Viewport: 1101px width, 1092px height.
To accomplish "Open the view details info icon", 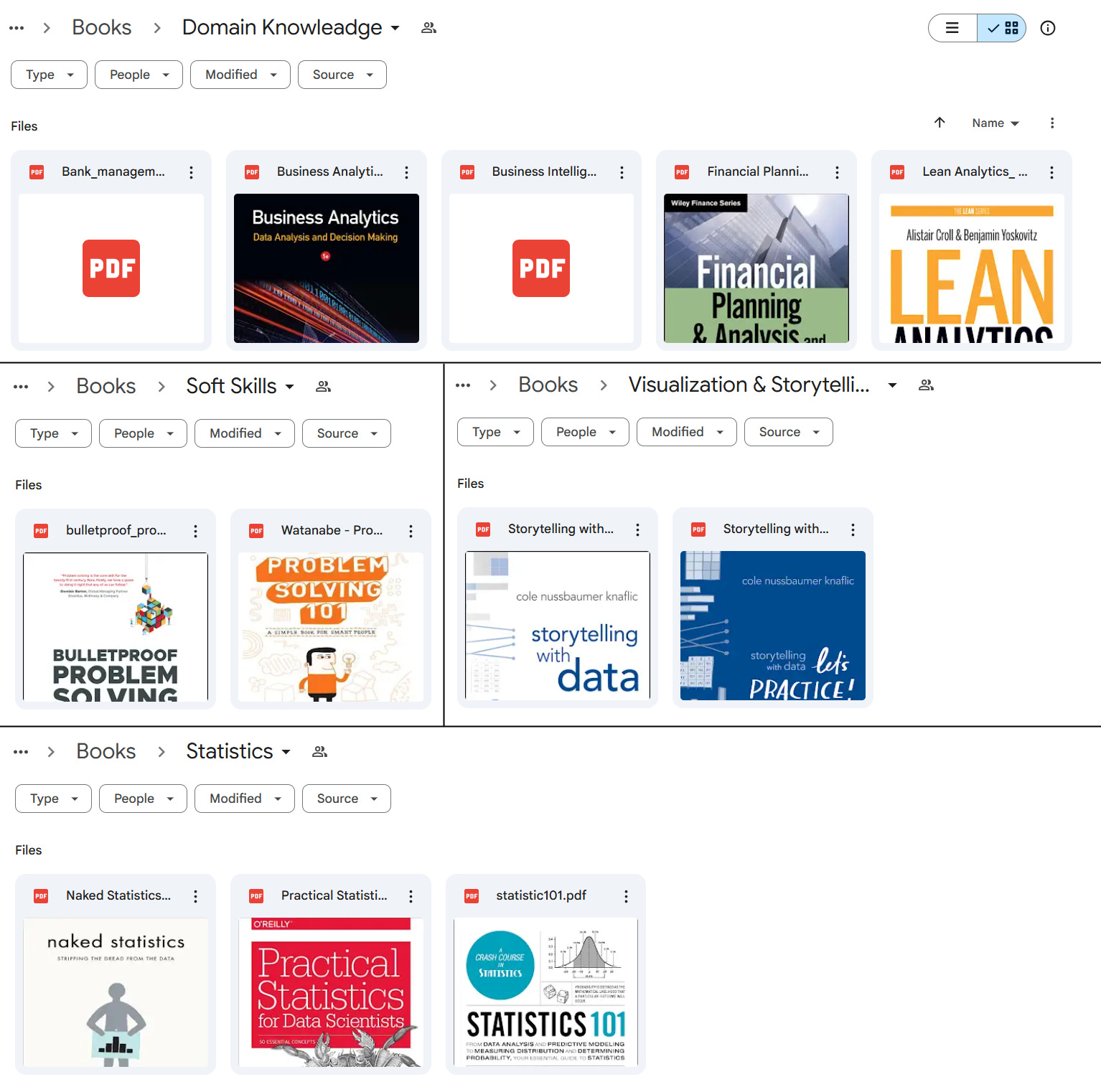I will click(1048, 28).
